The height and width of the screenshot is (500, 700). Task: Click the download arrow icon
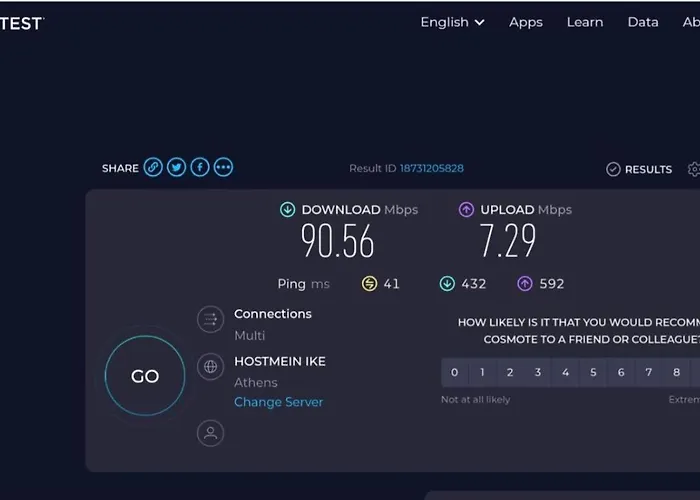(x=287, y=210)
